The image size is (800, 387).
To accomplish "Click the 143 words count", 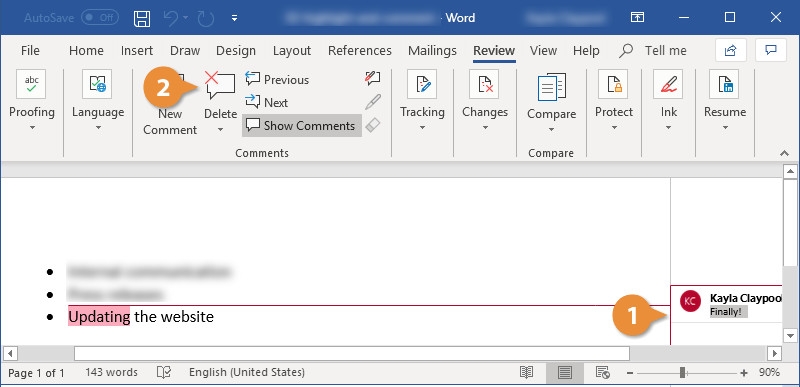I will (x=111, y=372).
